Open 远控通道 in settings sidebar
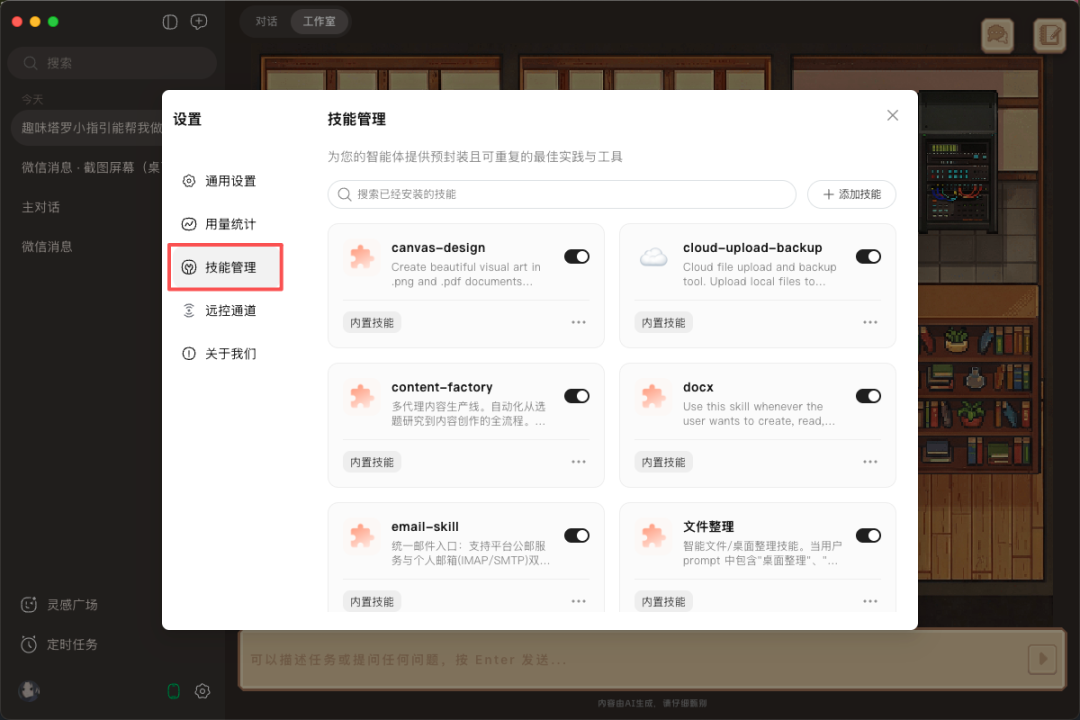The height and width of the screenshot is (720, 1080). (x=225, y=311)
